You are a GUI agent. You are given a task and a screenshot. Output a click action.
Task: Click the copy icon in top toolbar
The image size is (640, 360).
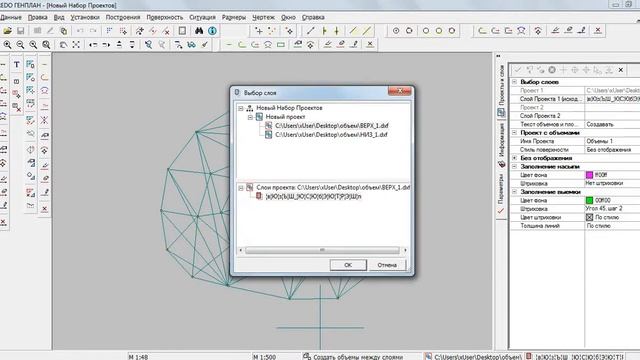(63, 31)
